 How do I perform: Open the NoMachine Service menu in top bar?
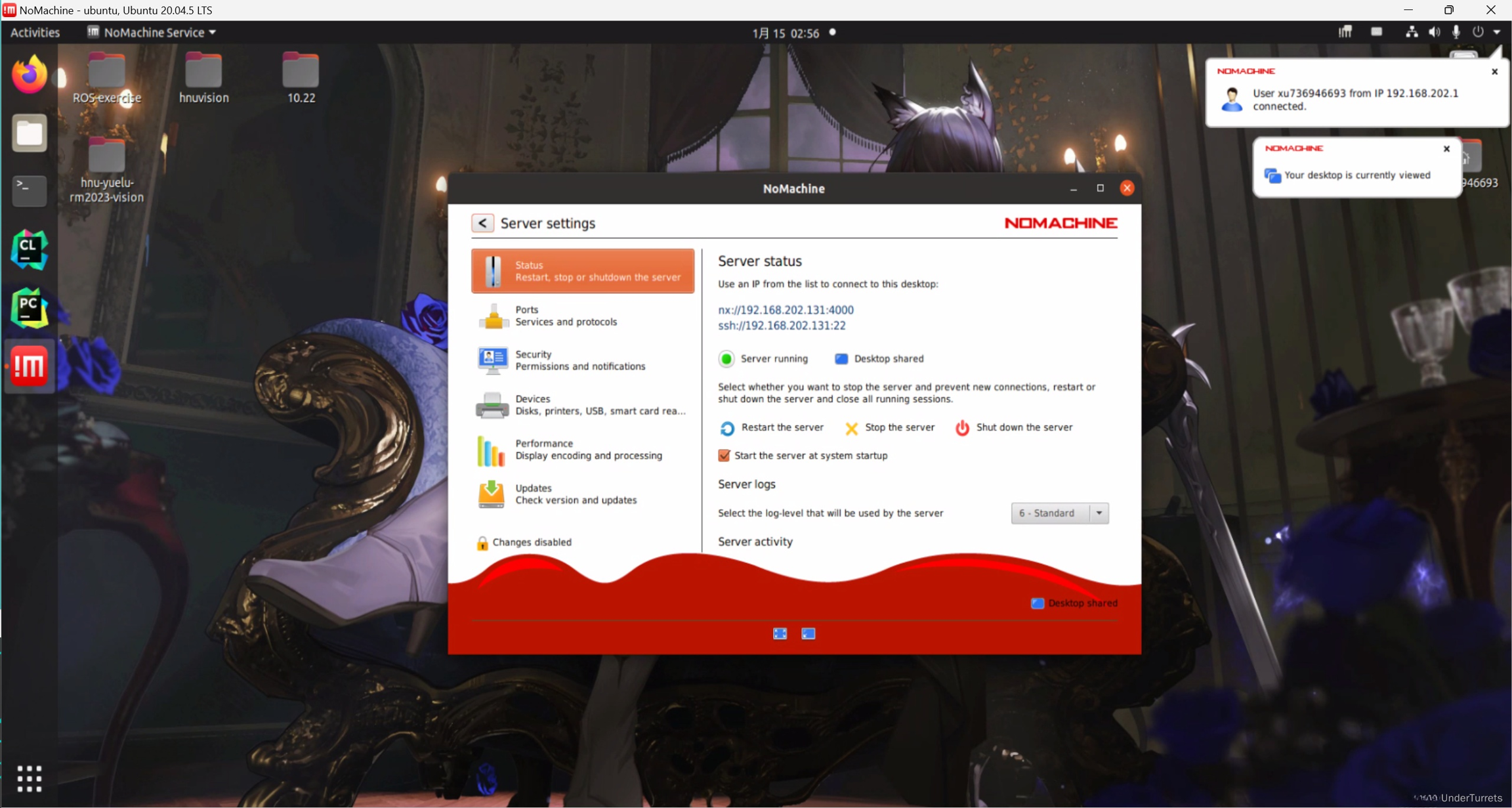(x=152, y=32)
